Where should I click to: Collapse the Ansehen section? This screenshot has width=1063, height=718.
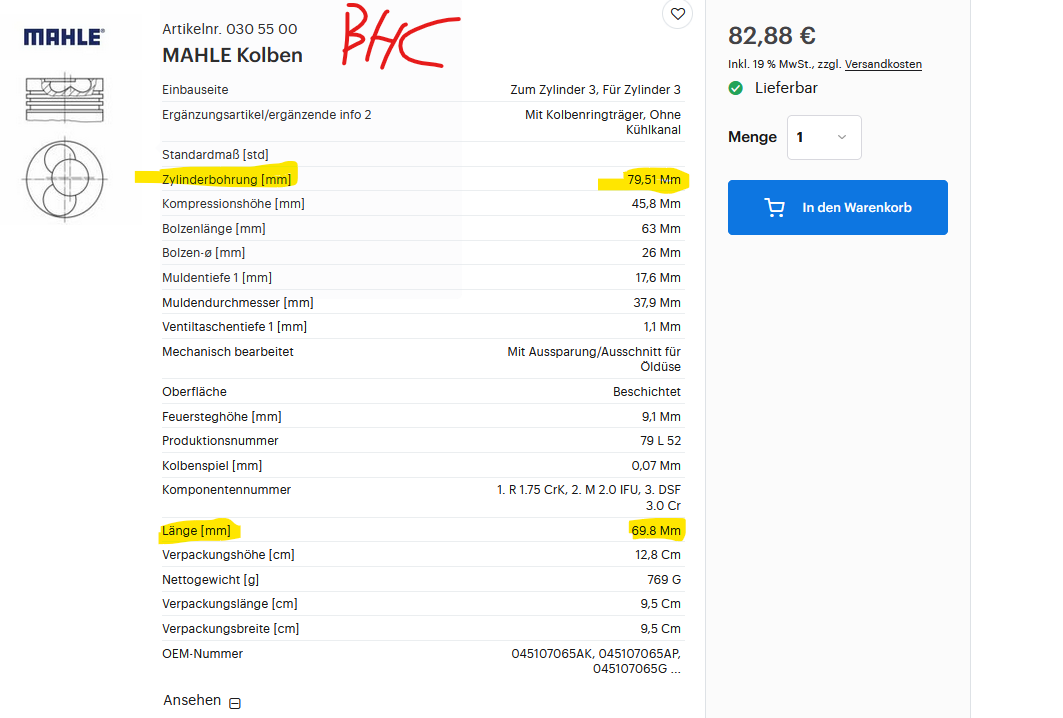(x=235, y=703)
